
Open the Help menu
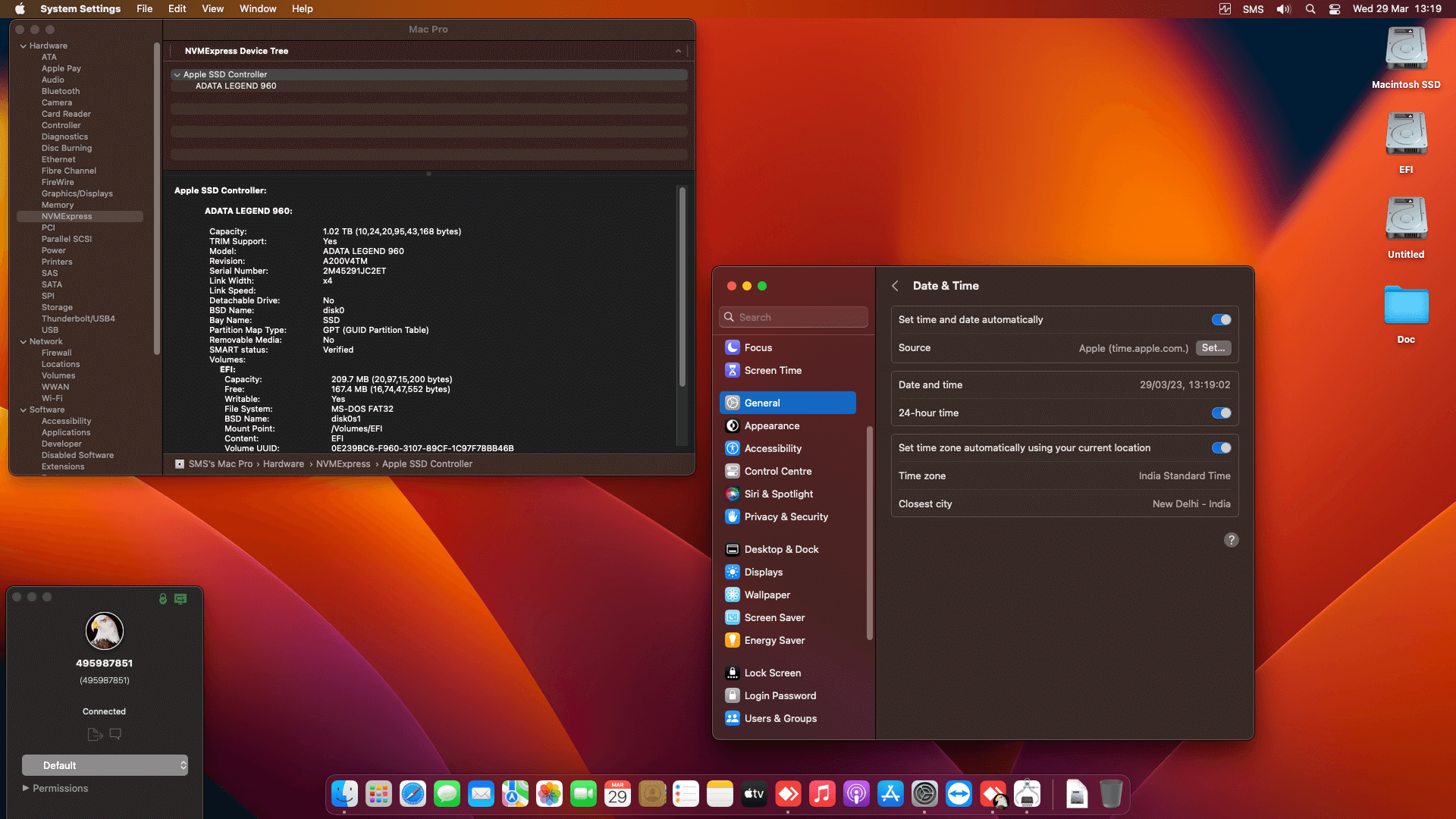tap(303, 9)
